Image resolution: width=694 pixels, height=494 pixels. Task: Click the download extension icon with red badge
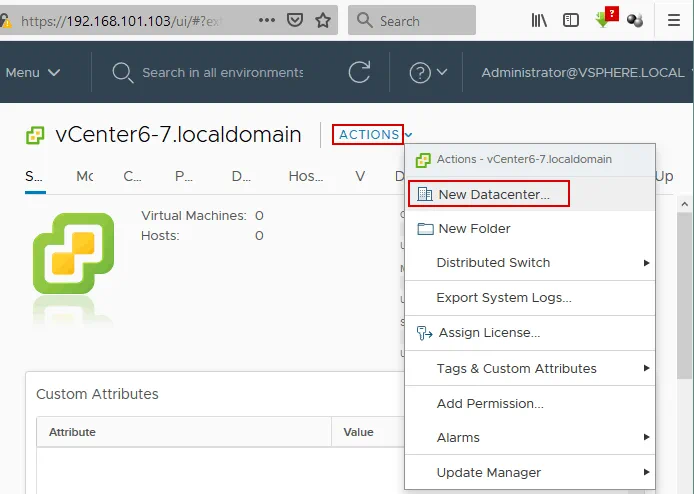pyautogui.click(x=606, y=18)
